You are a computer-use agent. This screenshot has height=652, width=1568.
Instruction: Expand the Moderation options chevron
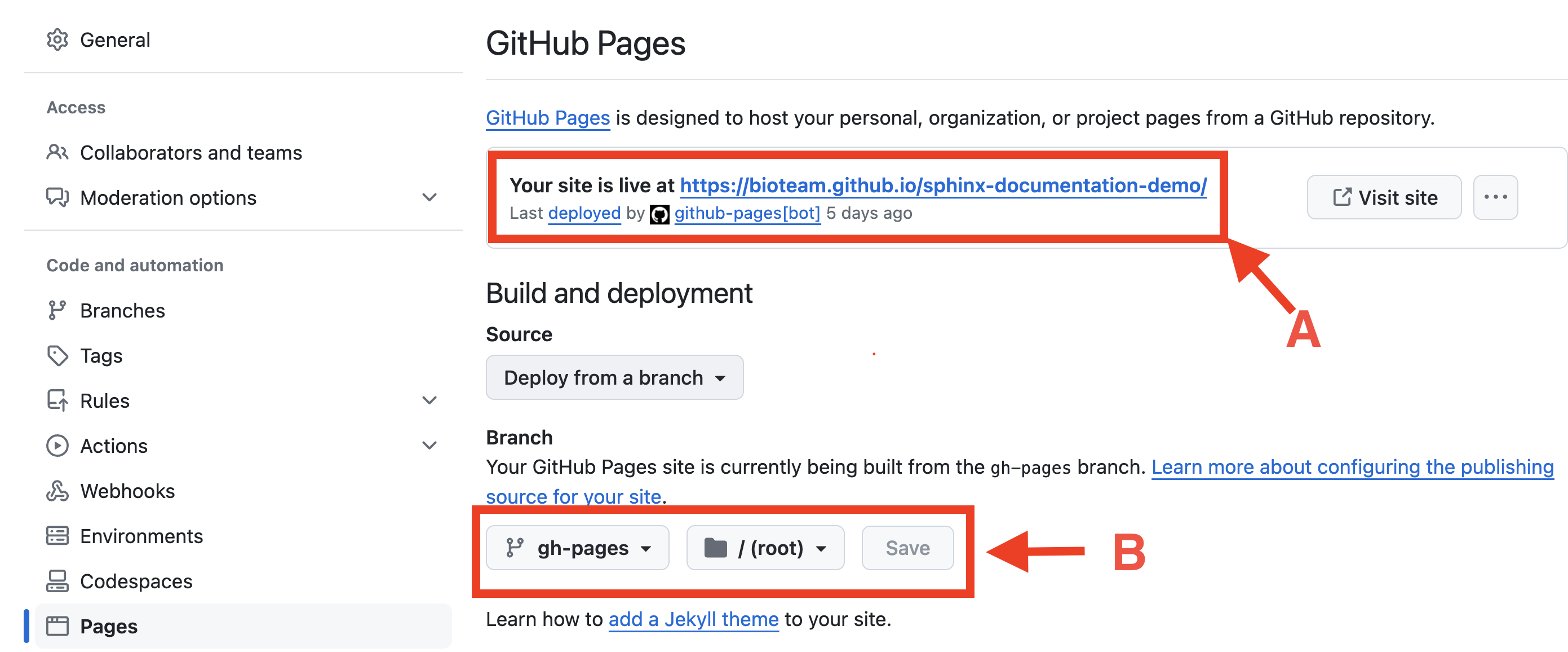click(429, 197)
